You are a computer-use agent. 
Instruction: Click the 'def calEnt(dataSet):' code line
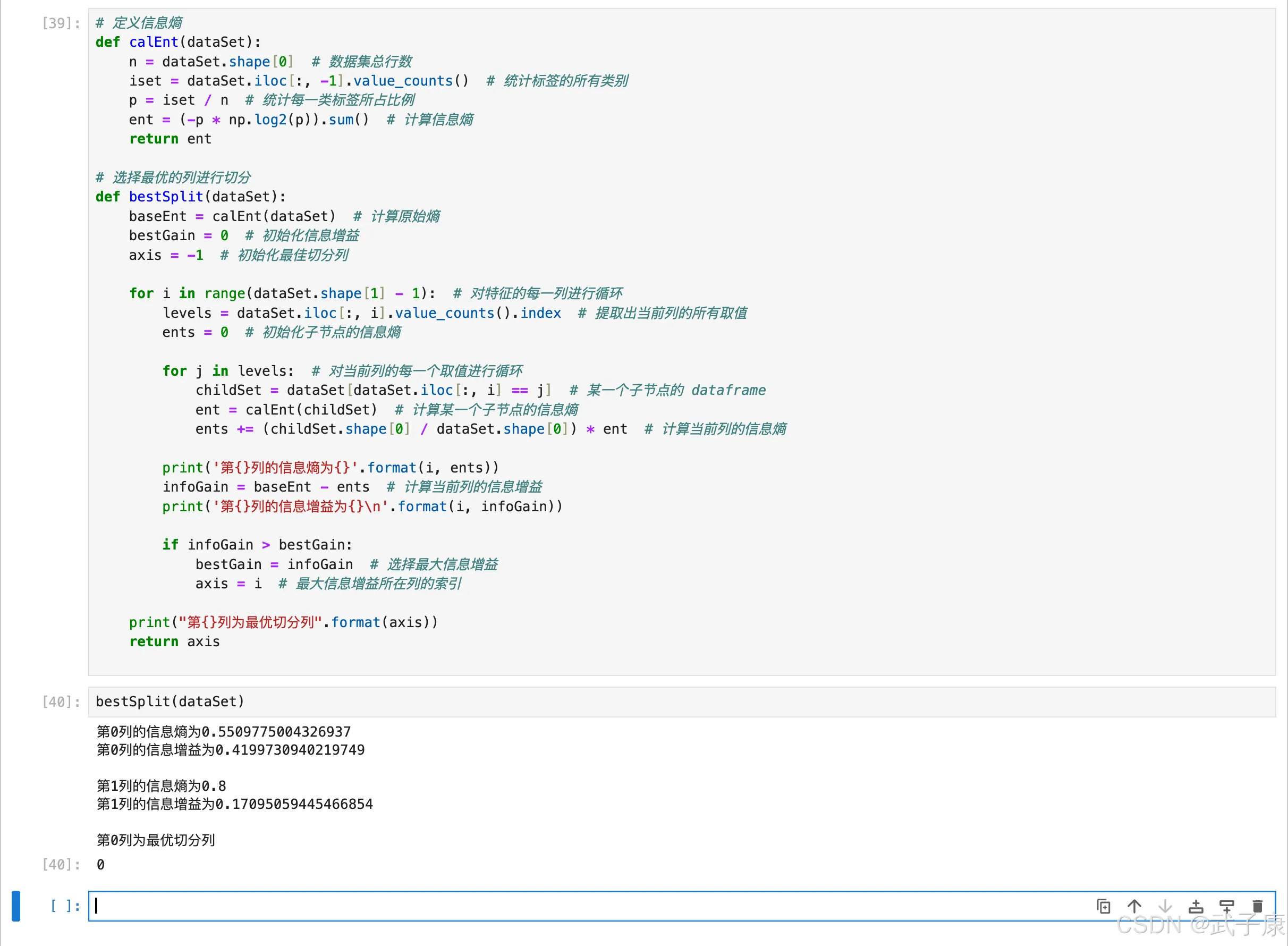tap(178, 42)
